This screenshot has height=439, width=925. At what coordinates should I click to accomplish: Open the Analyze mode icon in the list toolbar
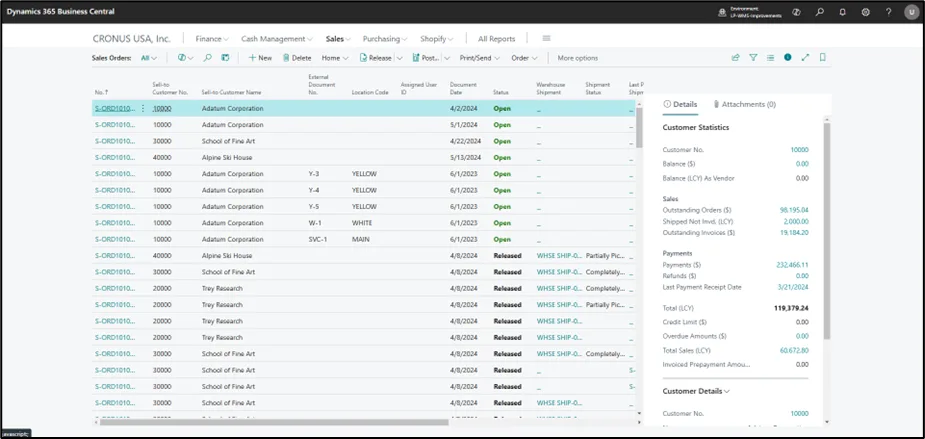coord(225,58)
